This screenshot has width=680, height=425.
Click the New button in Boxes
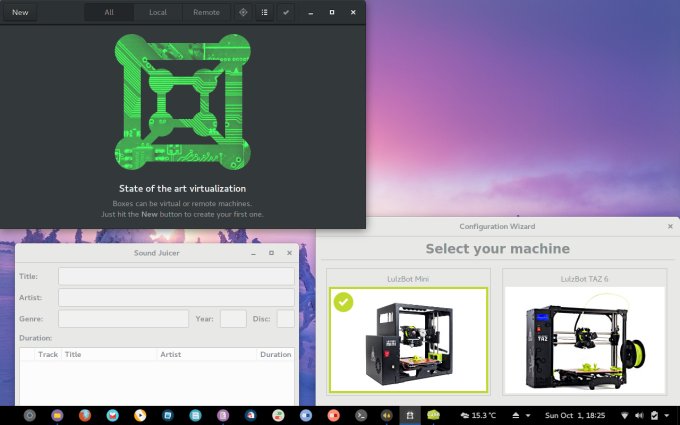coord(20,12)
